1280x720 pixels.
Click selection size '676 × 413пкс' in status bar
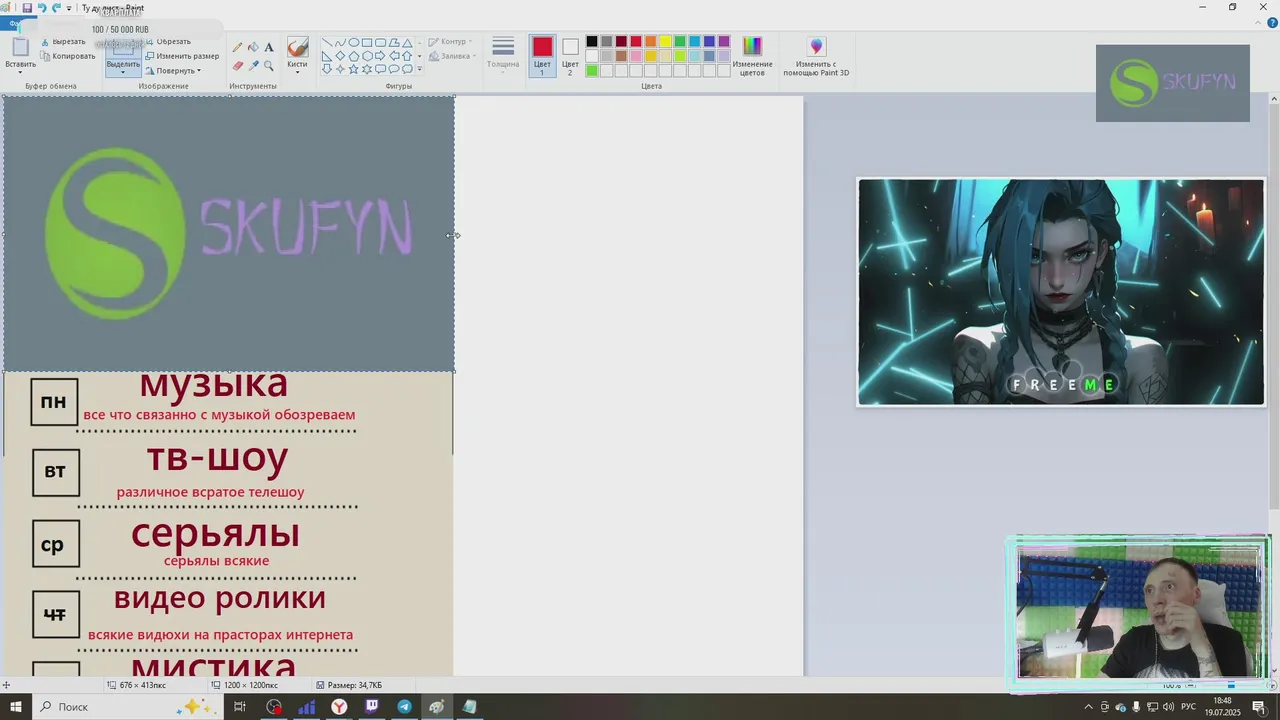pos(137,685)
